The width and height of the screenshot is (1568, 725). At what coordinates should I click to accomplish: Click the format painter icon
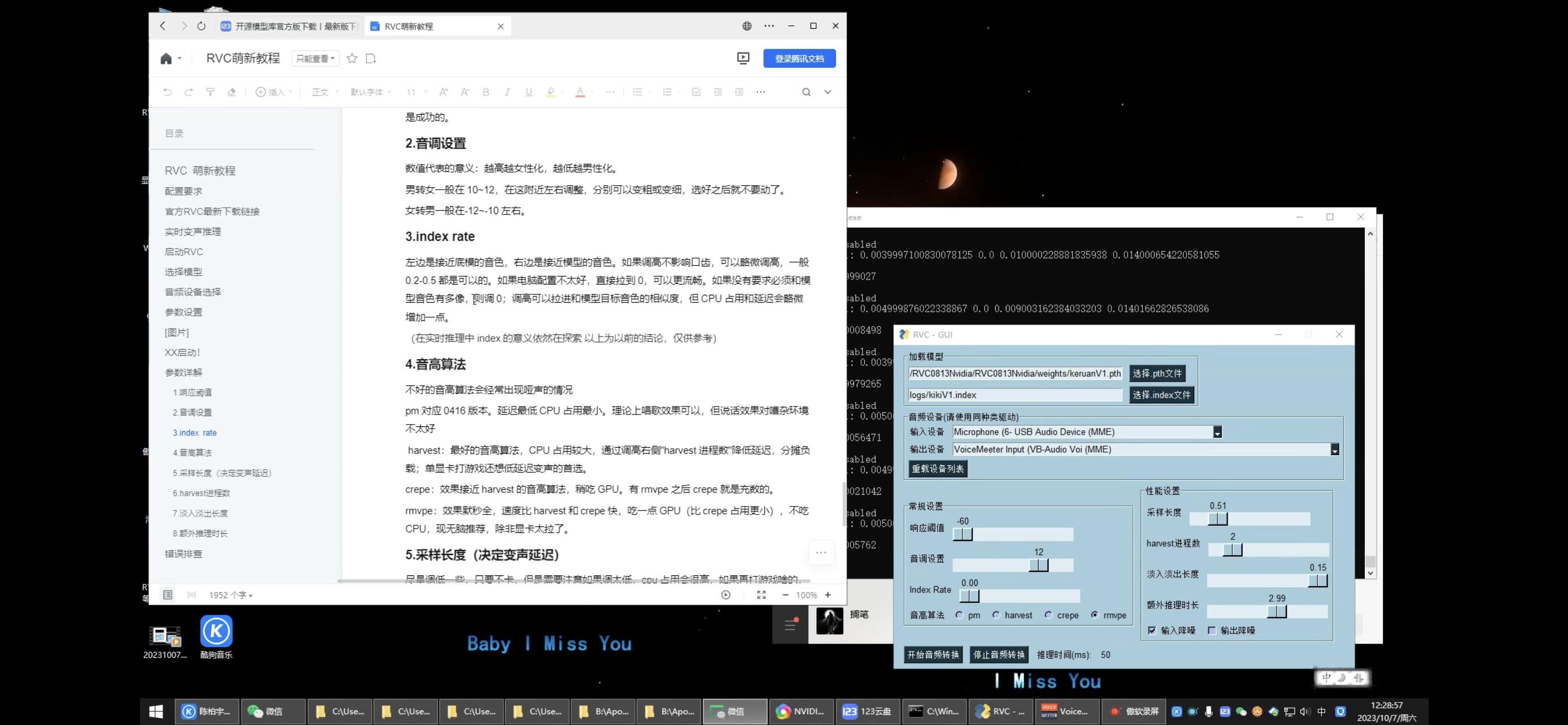210,92
